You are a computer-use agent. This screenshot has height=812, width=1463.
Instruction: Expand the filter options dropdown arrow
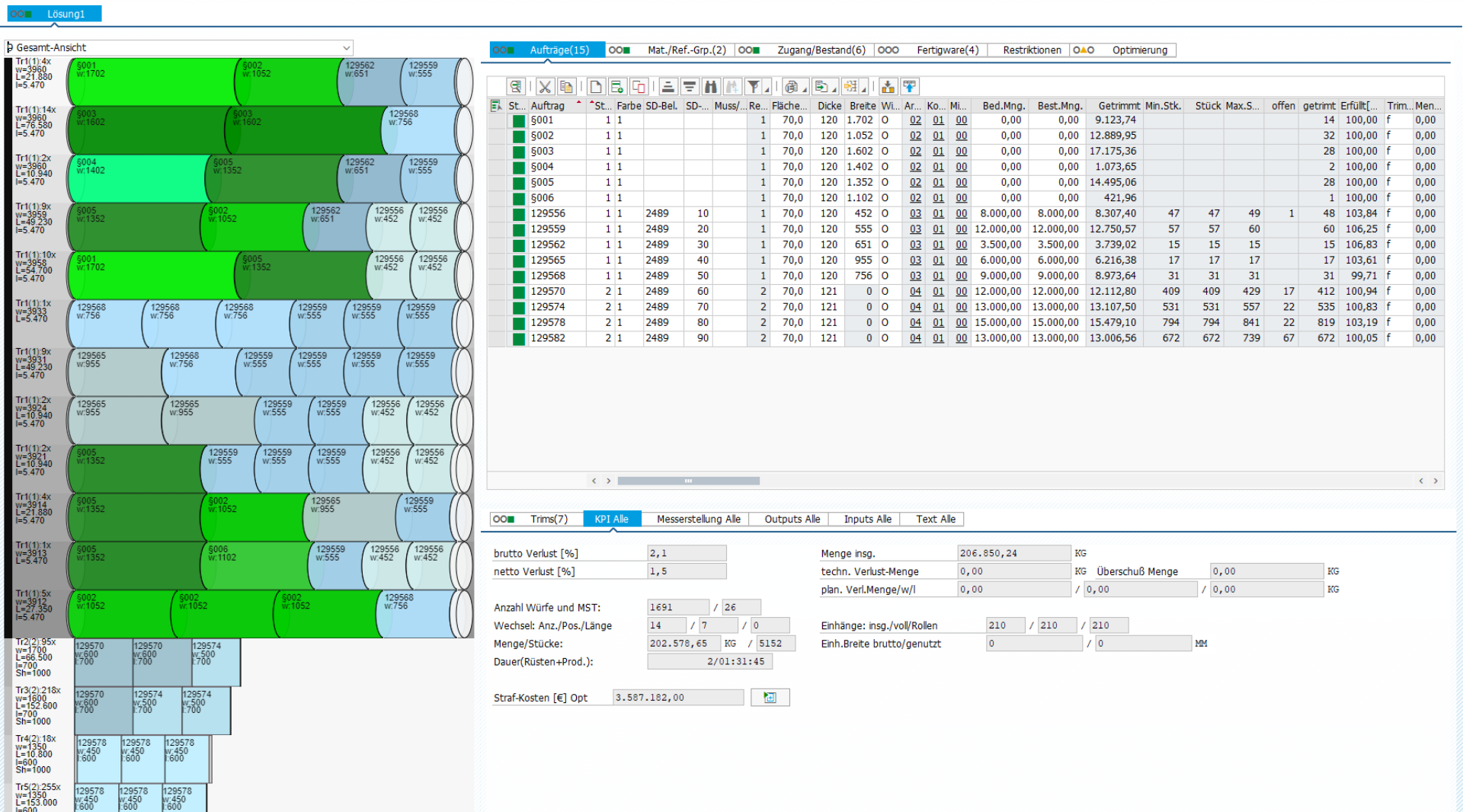coord(767,89)
